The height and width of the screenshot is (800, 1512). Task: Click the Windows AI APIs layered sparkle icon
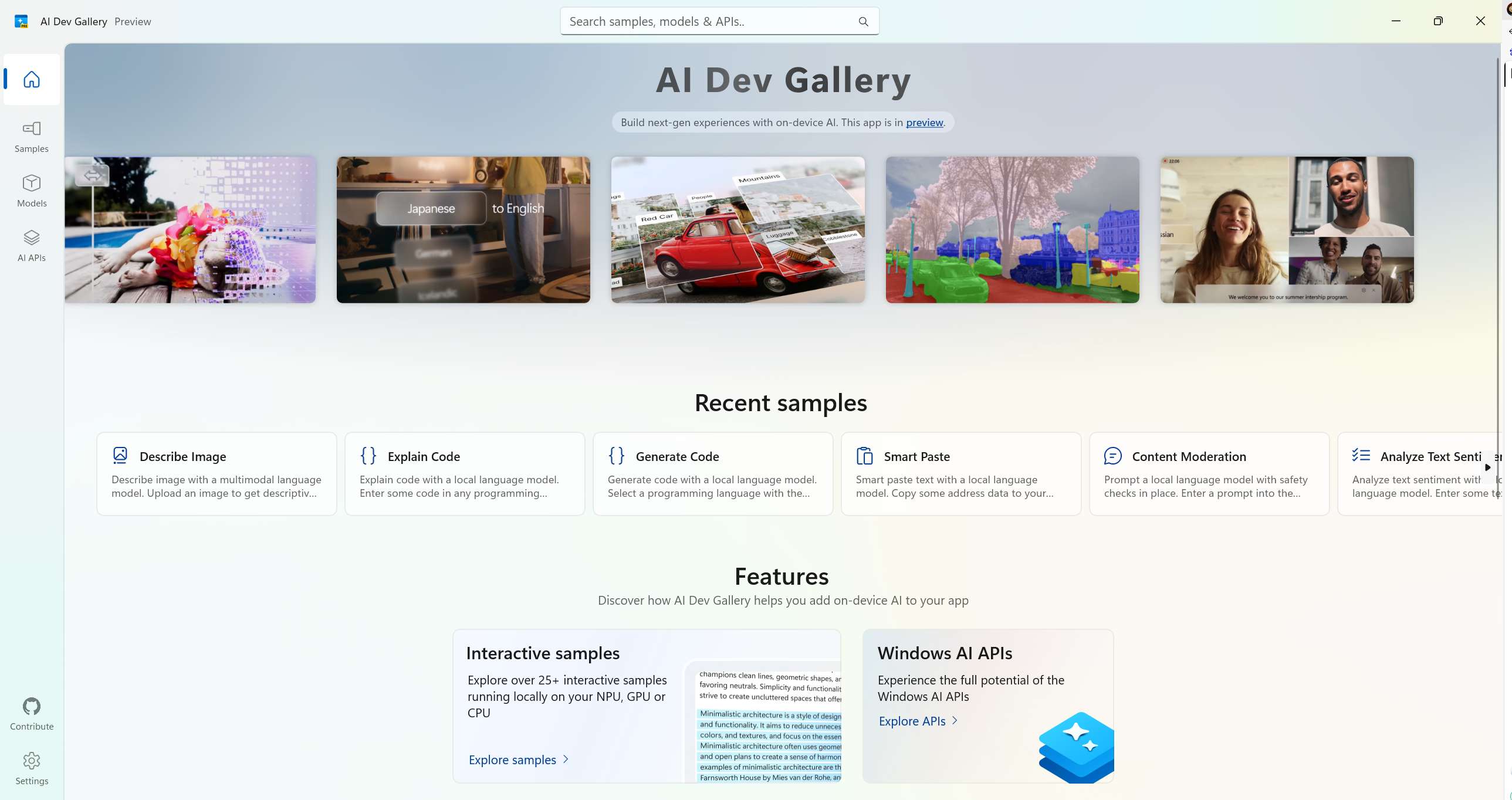[1076, 747]
